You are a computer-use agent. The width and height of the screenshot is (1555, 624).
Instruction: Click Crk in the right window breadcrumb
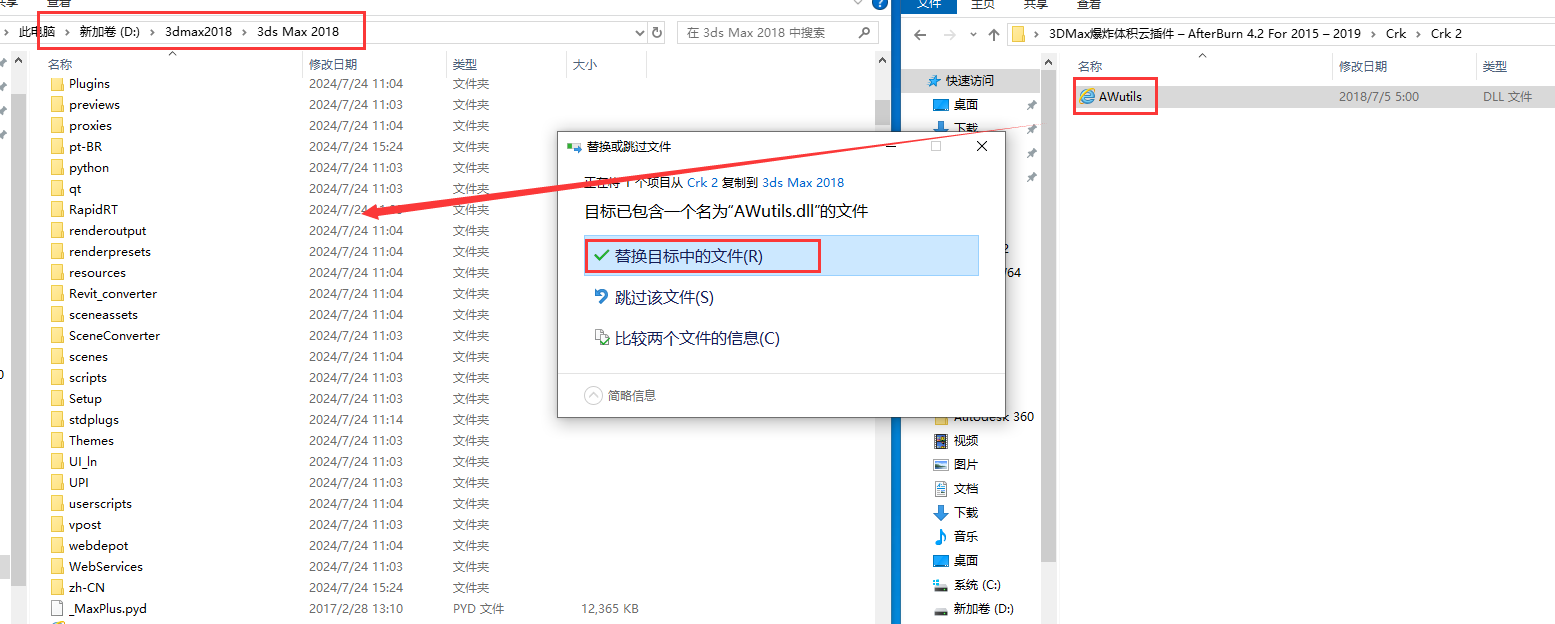(x=1396, y=34)
